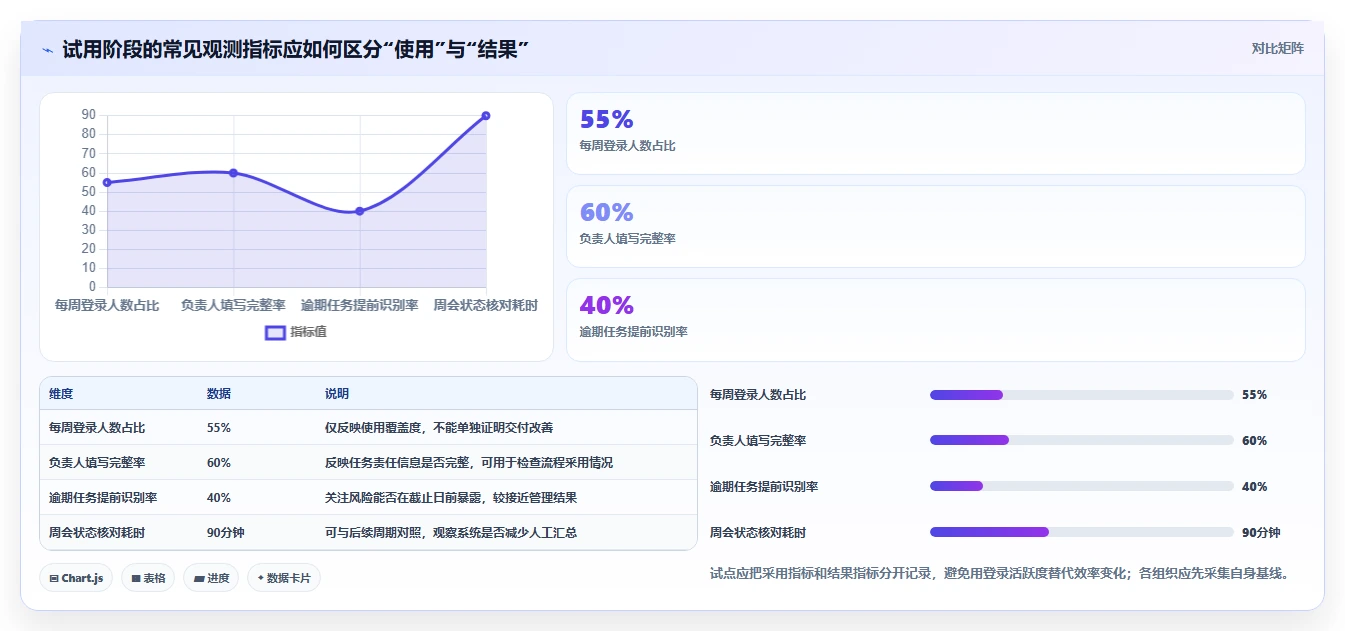Click table cell 逾期任务提前识别率
Image resolution: width=1345 pixels, height=631 pixels.
[x=103, y=498]
